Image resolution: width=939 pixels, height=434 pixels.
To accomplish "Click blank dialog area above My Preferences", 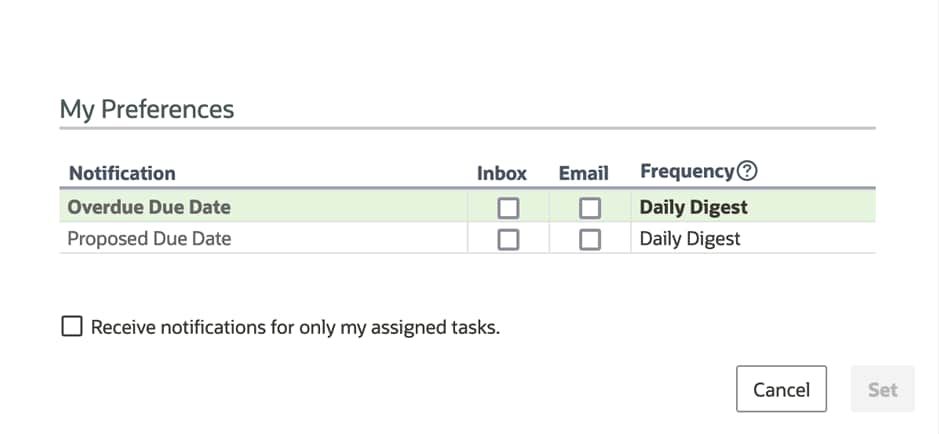I will 467,45.
